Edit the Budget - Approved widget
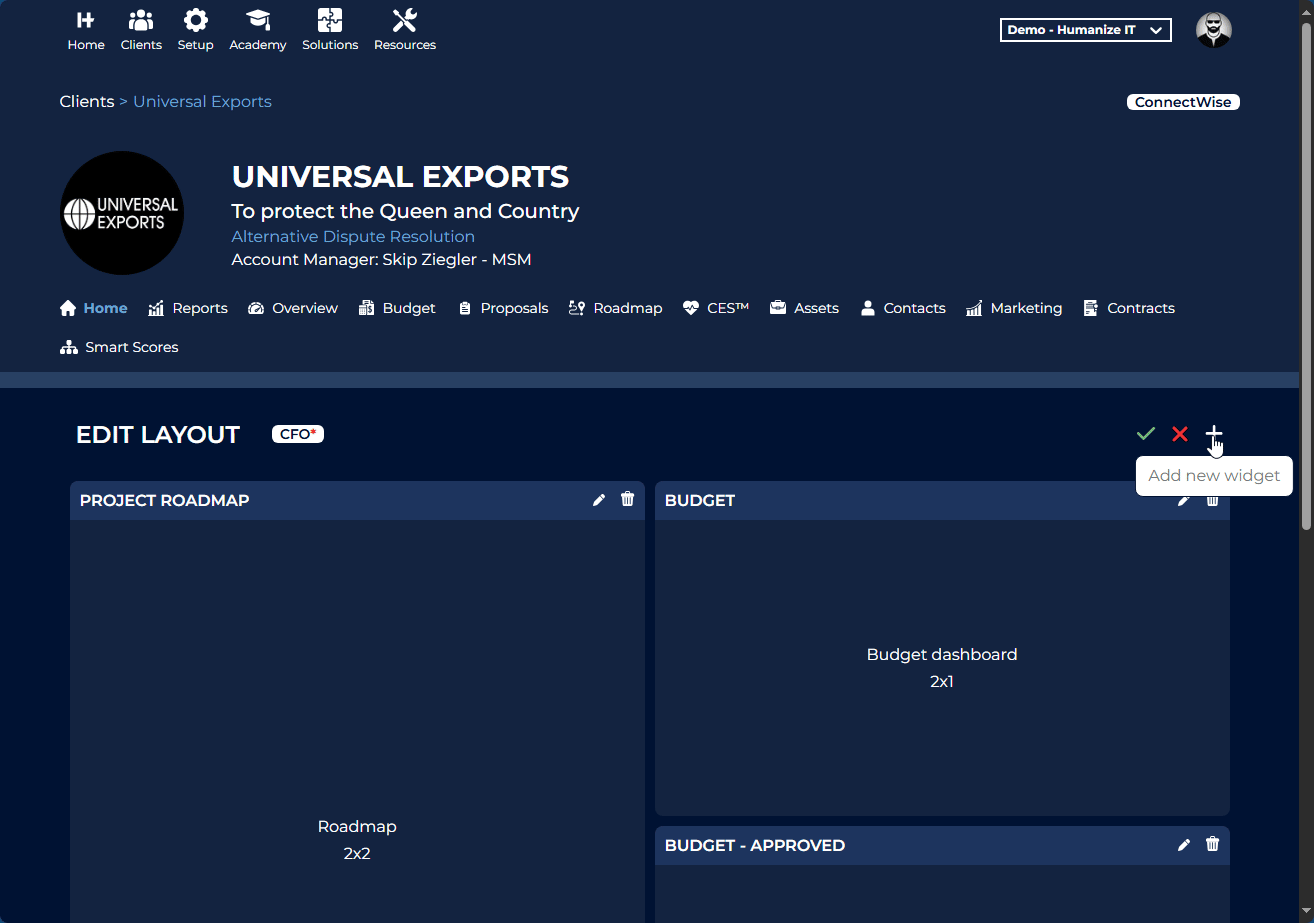Screen dimensions: 1314x923 [x=1184, y=845]
